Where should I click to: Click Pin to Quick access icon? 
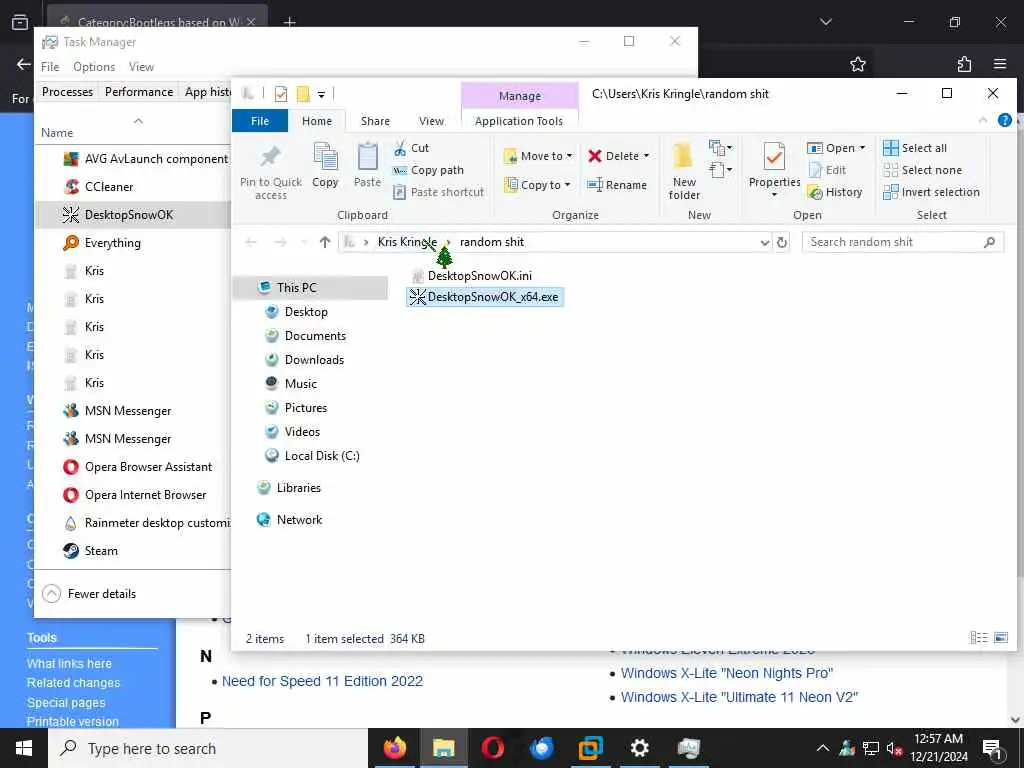click(x=270, y=157)
